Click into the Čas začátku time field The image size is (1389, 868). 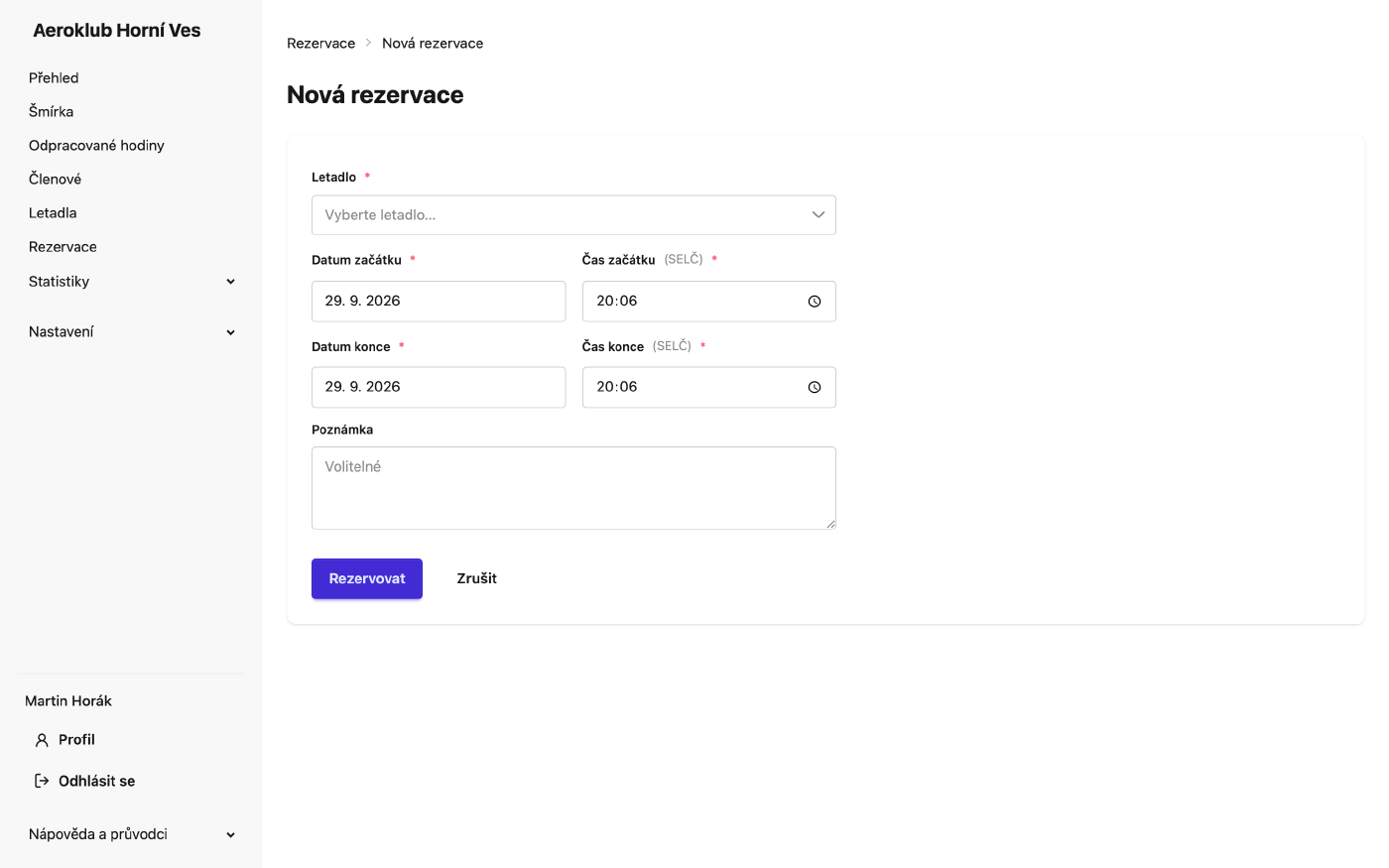(708, 302)
